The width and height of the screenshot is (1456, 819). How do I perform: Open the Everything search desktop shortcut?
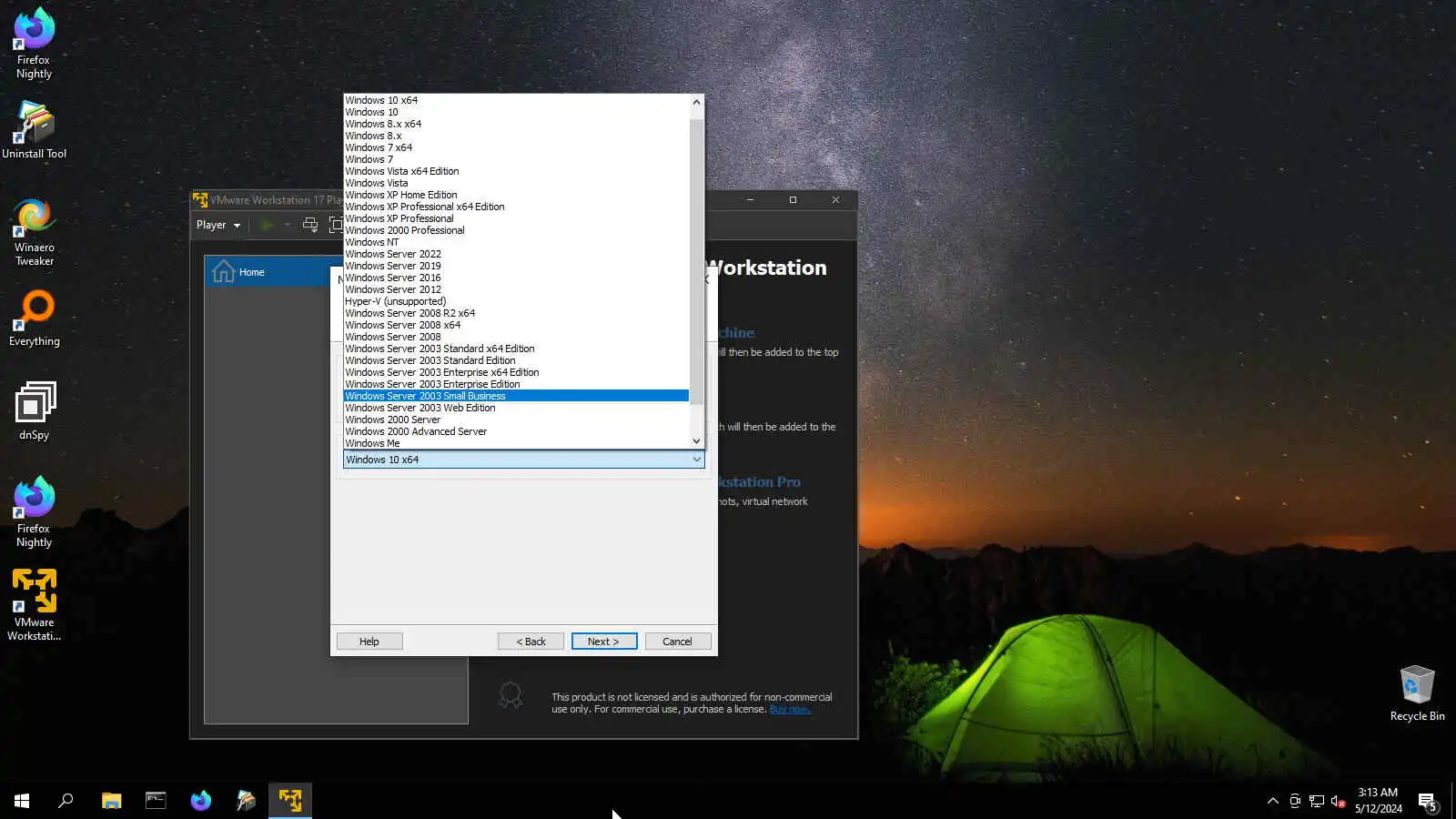[34, 318]
